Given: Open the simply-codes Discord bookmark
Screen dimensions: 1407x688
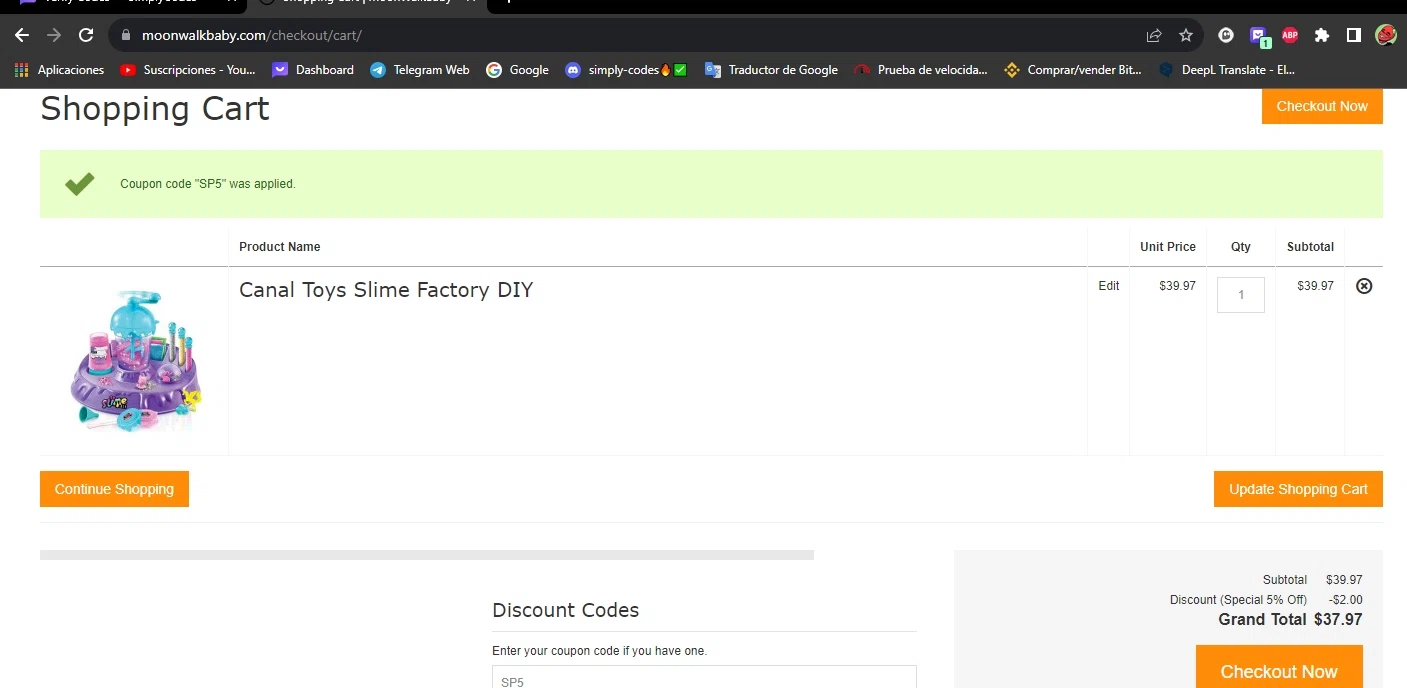Looking at the screenshot, I should coord(626,70).
